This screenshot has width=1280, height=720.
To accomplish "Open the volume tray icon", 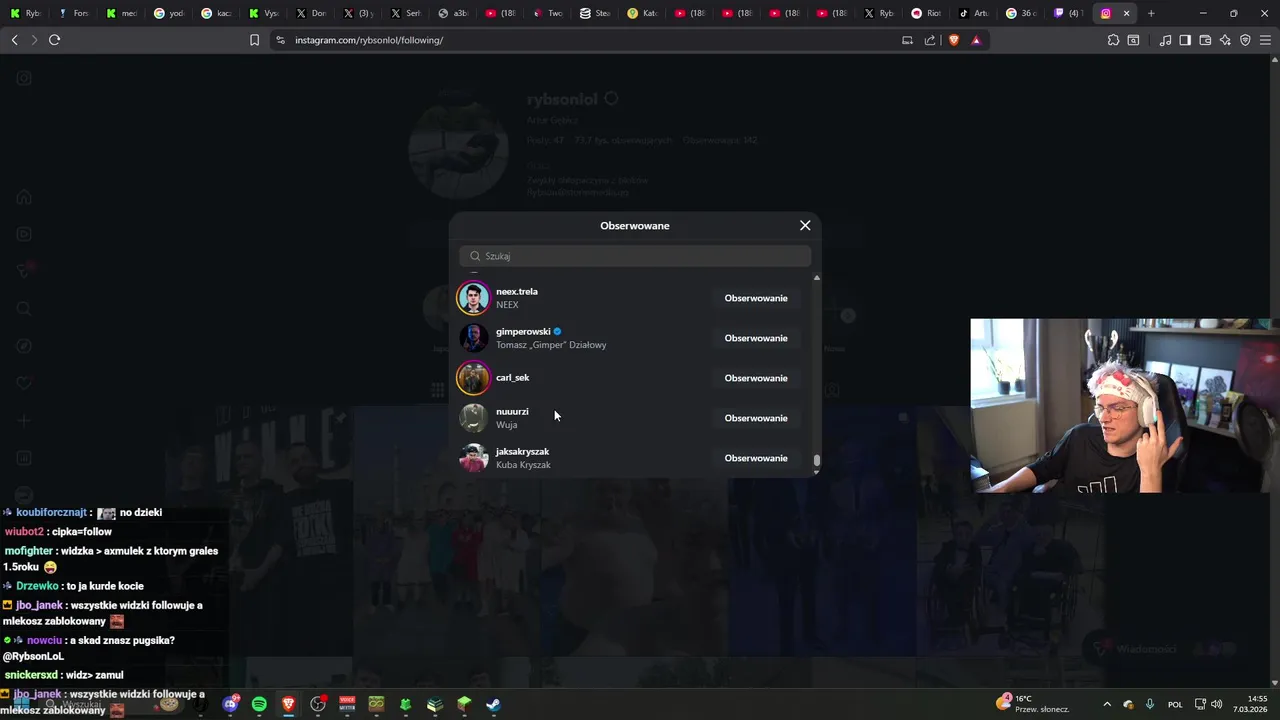I will point(1216,704).
